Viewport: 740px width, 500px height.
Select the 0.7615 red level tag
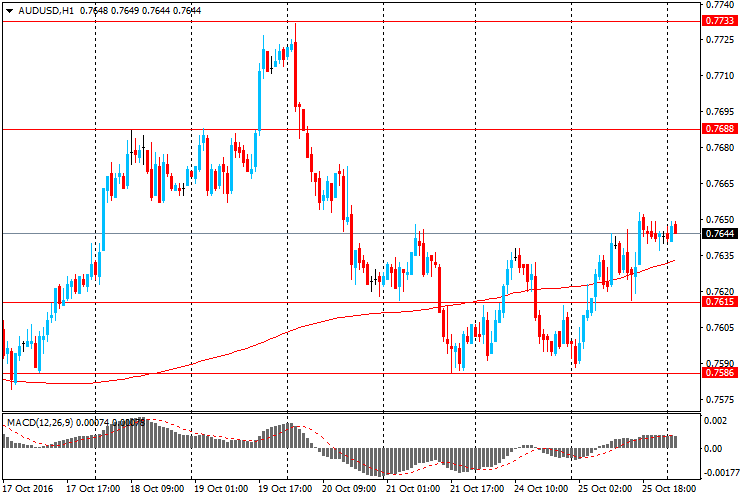coord(720,302)
